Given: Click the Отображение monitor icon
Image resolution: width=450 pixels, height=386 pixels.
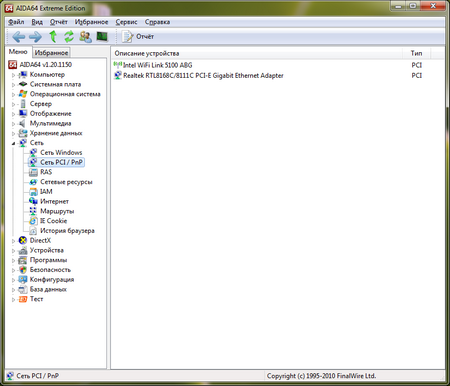Looking at the screenshot, I should tap(23, 113).
